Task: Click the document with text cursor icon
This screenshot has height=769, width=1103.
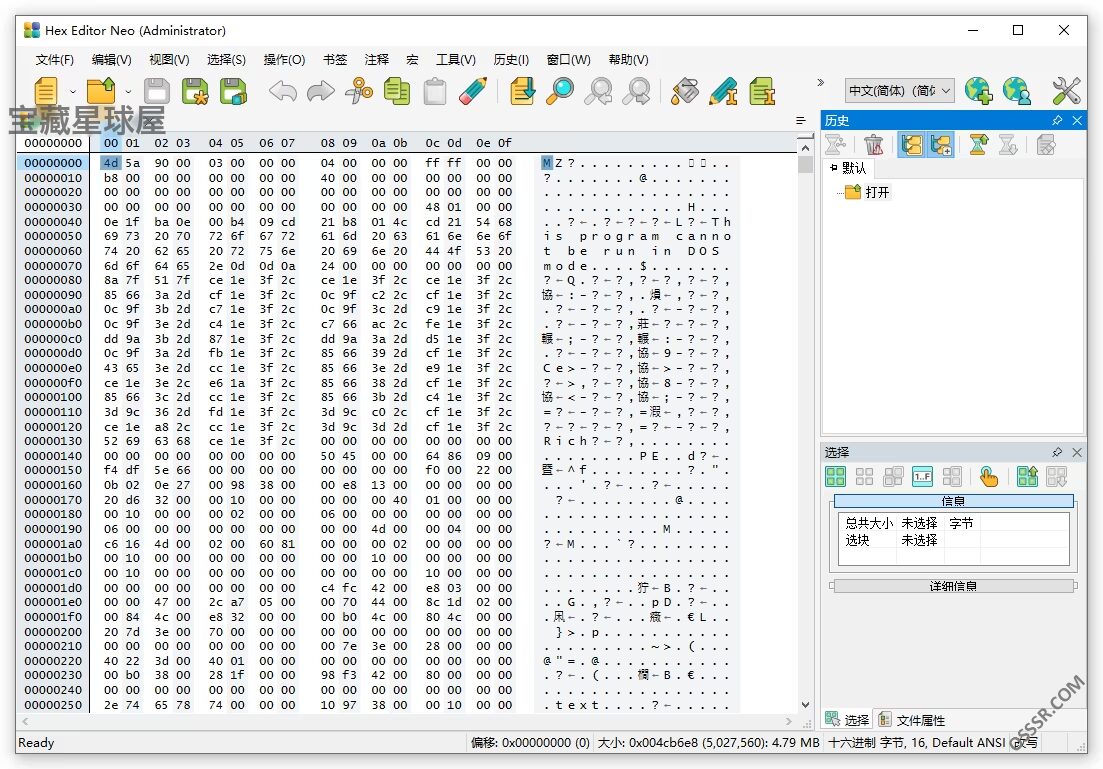Action: [x=762, y=91]
